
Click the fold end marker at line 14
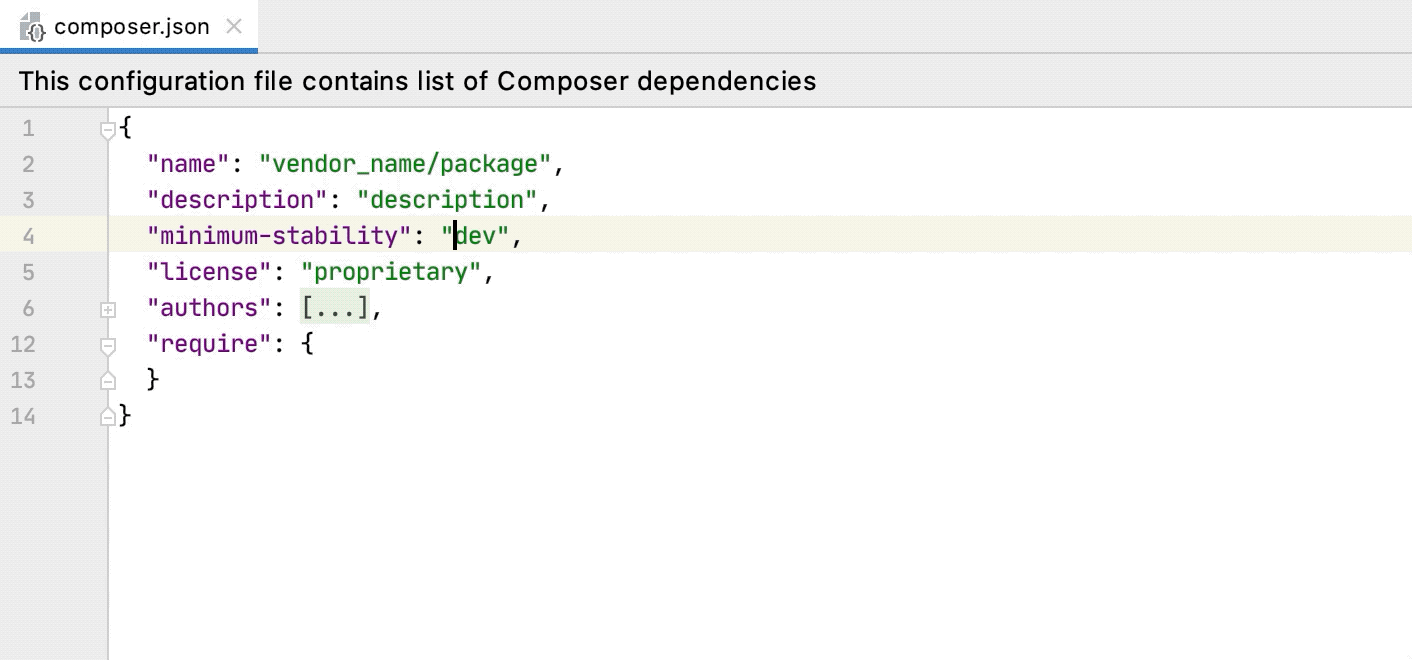click(108, 416)
